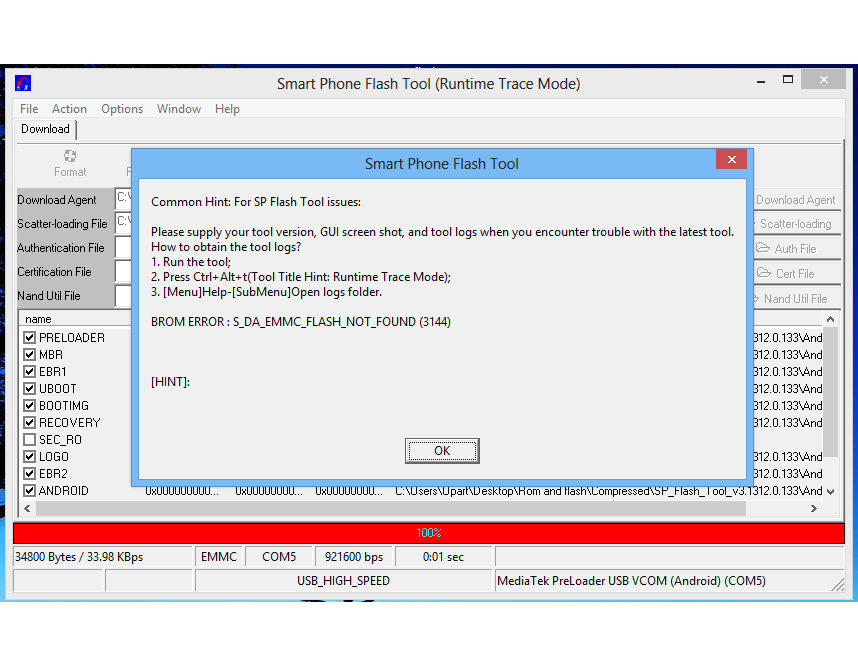Click the horizontal scroll left arrow
This screenshot has width=858, height=658.
click(27, 509)
